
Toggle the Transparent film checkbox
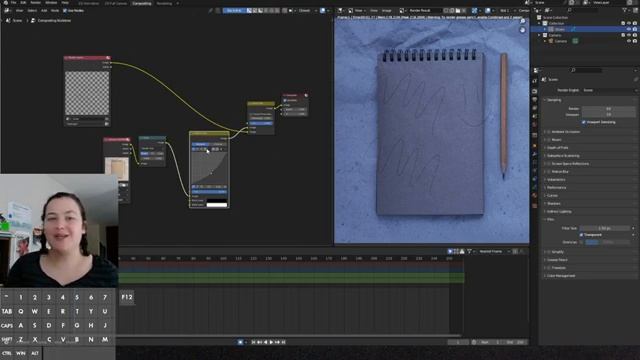click(581, 235)
